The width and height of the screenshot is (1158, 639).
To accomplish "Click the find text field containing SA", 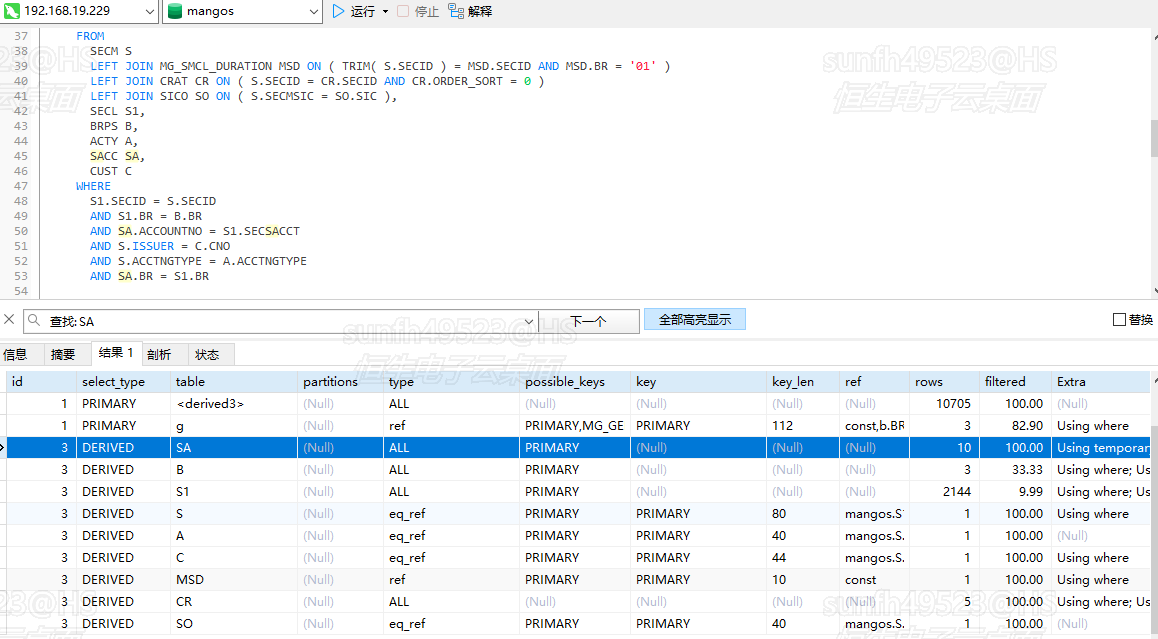I will [280, 321].
